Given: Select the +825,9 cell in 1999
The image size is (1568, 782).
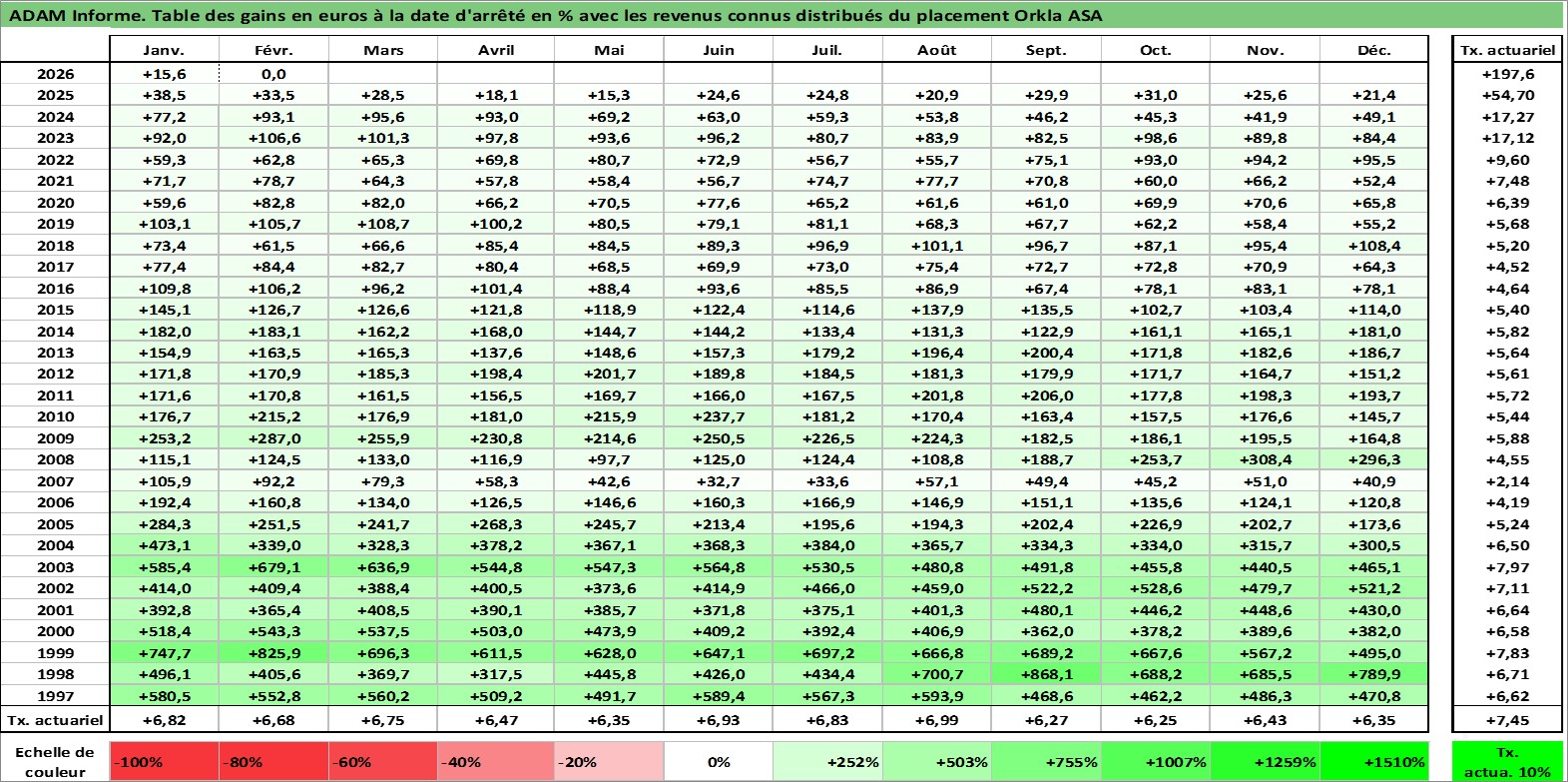Looking at the screenshot, I should 273,653.
